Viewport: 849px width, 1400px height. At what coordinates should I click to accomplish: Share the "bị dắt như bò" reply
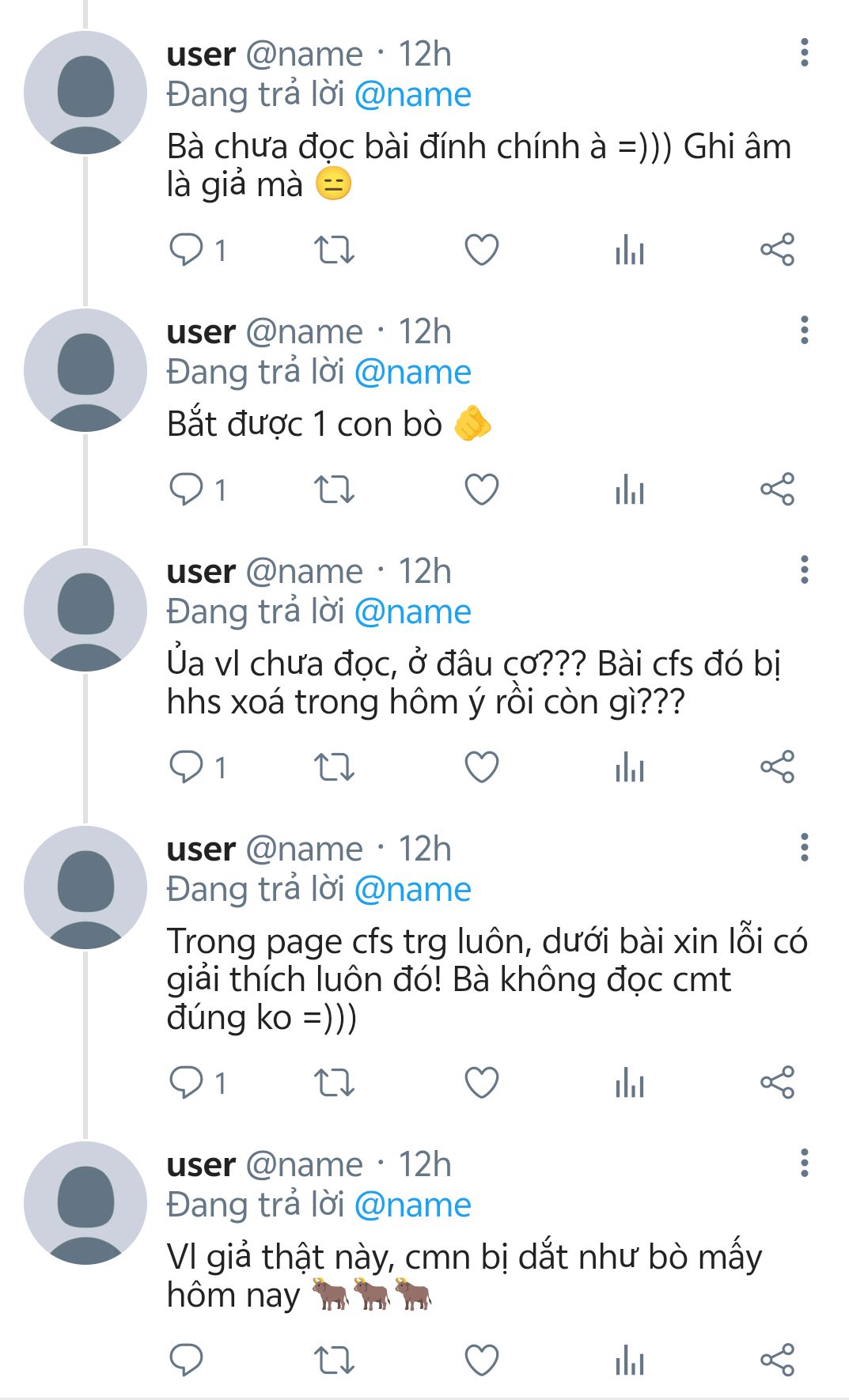(777, 1360)
